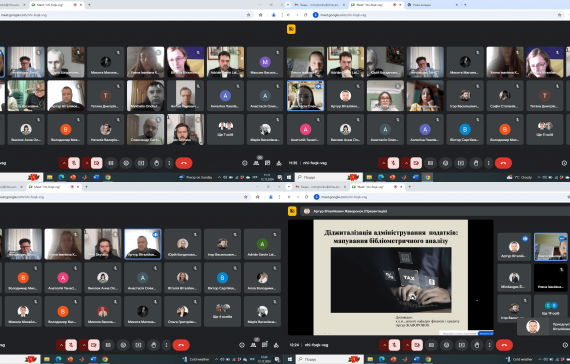
Task: Open more options three-dot menu in the tax presentation window
Action: (x=489, y=345)
